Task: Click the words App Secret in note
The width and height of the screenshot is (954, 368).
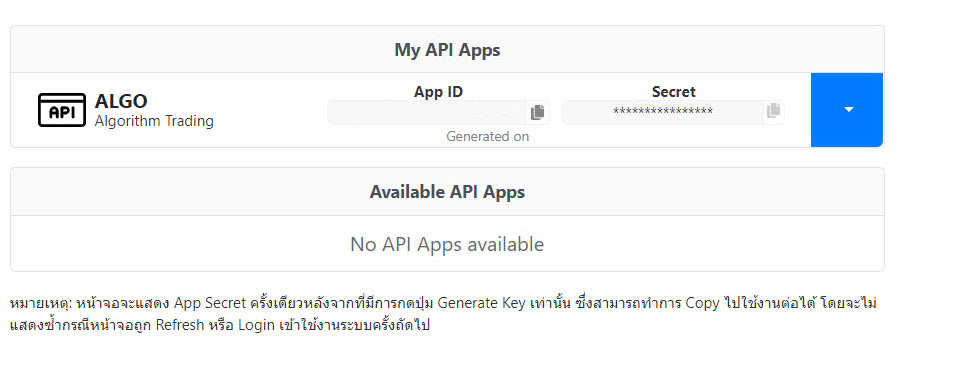Action: (211, 303)
